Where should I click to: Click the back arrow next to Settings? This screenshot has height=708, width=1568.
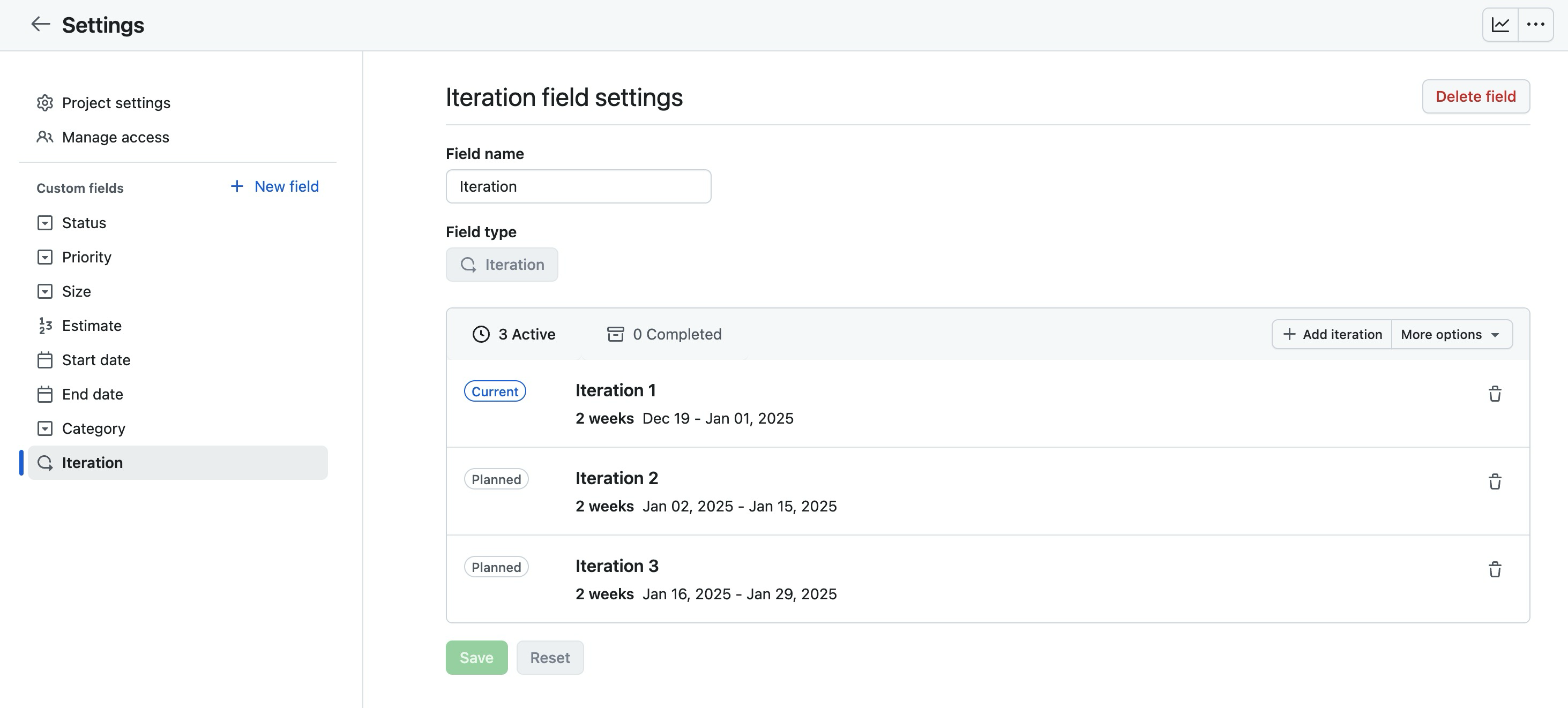click(x=40, y=24)
